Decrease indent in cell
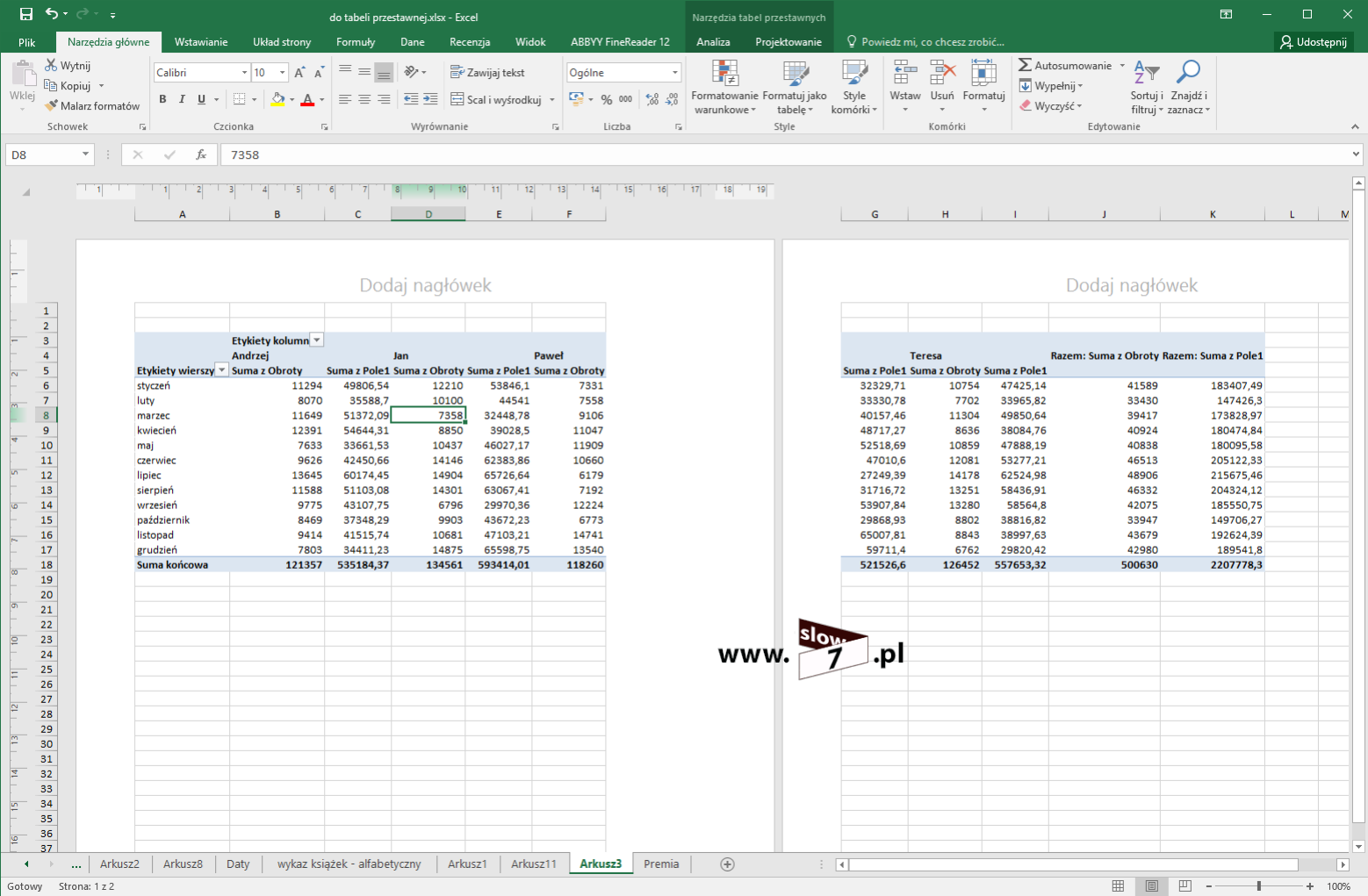This screenshot has width=1368, height=896. [411, 99]
